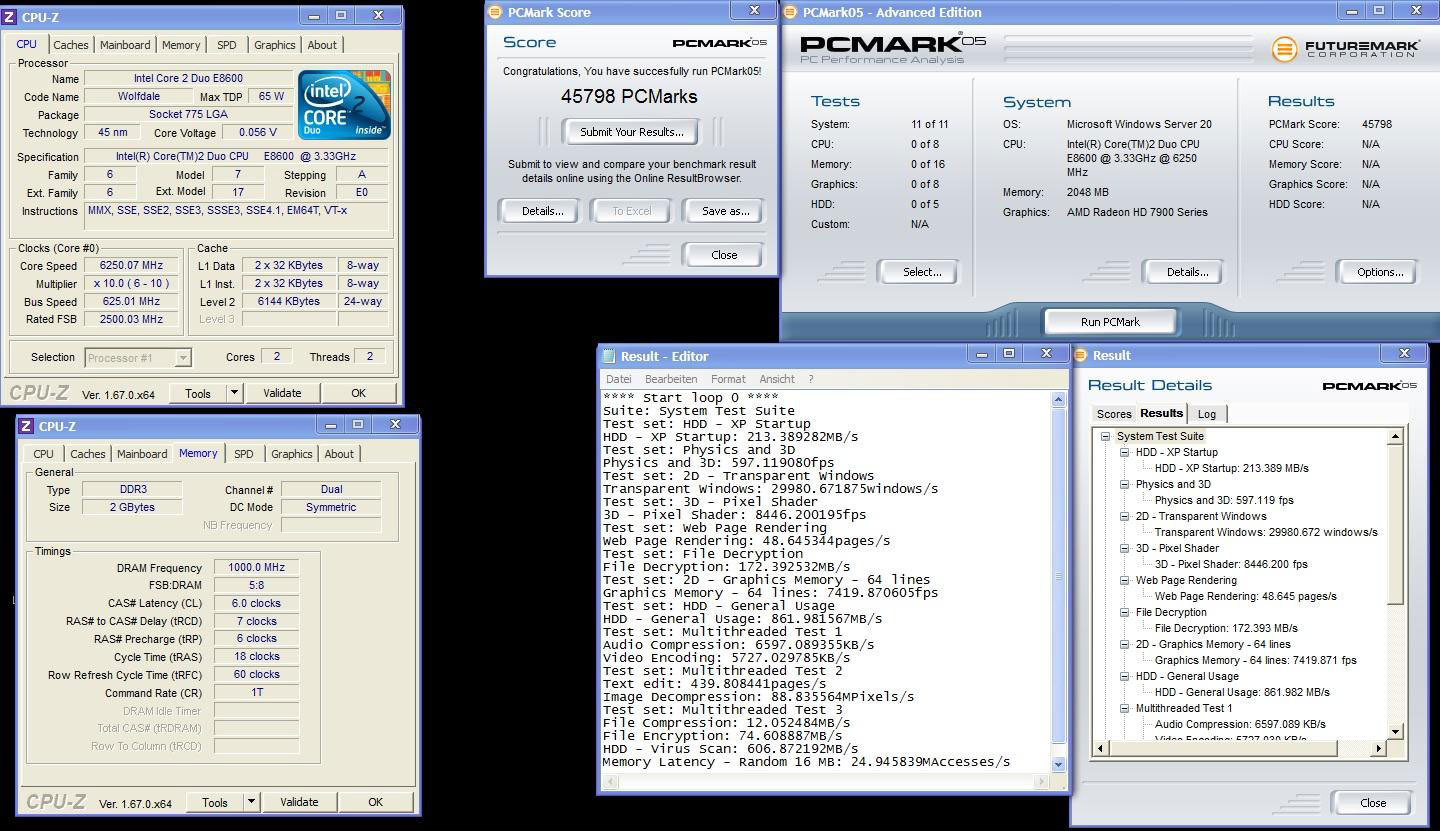Click OK in top CPU-Z window
This screenshot has width=1440, height=831.
tap(358, 393)
